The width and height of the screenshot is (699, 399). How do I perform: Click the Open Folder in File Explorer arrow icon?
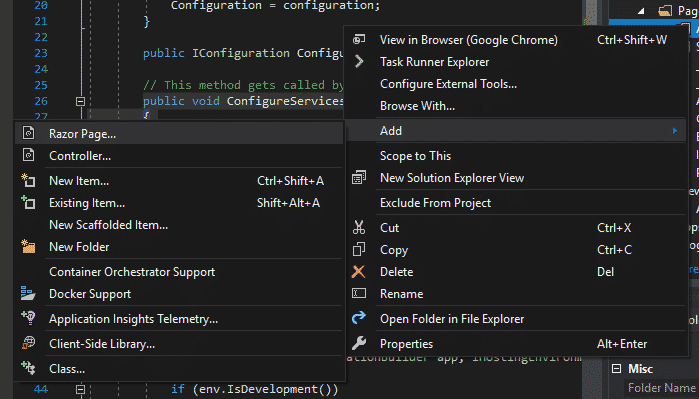(x=359, y=317)
